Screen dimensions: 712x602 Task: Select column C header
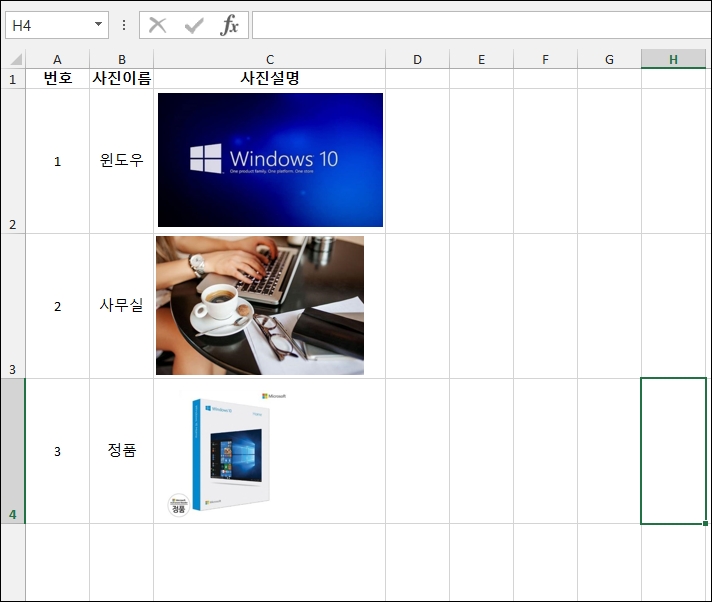pyautogui.click(x=270, y=59)
